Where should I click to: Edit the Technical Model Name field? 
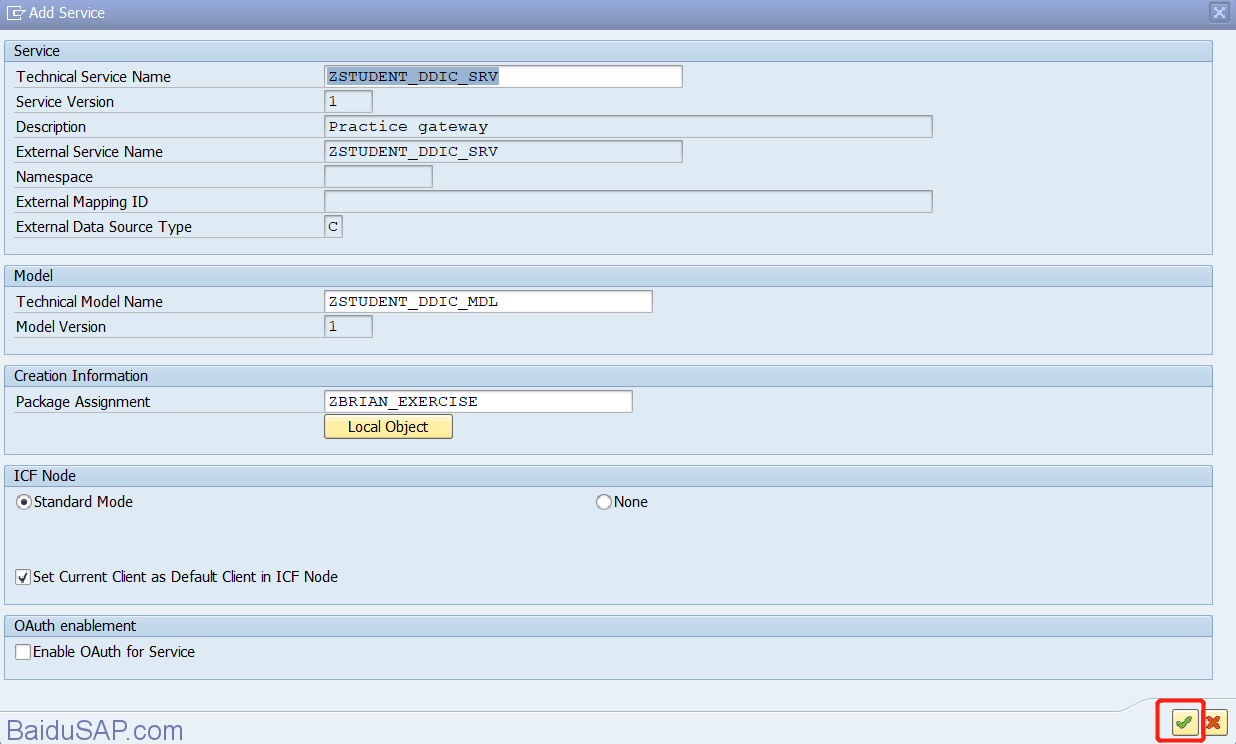[488, 302]
